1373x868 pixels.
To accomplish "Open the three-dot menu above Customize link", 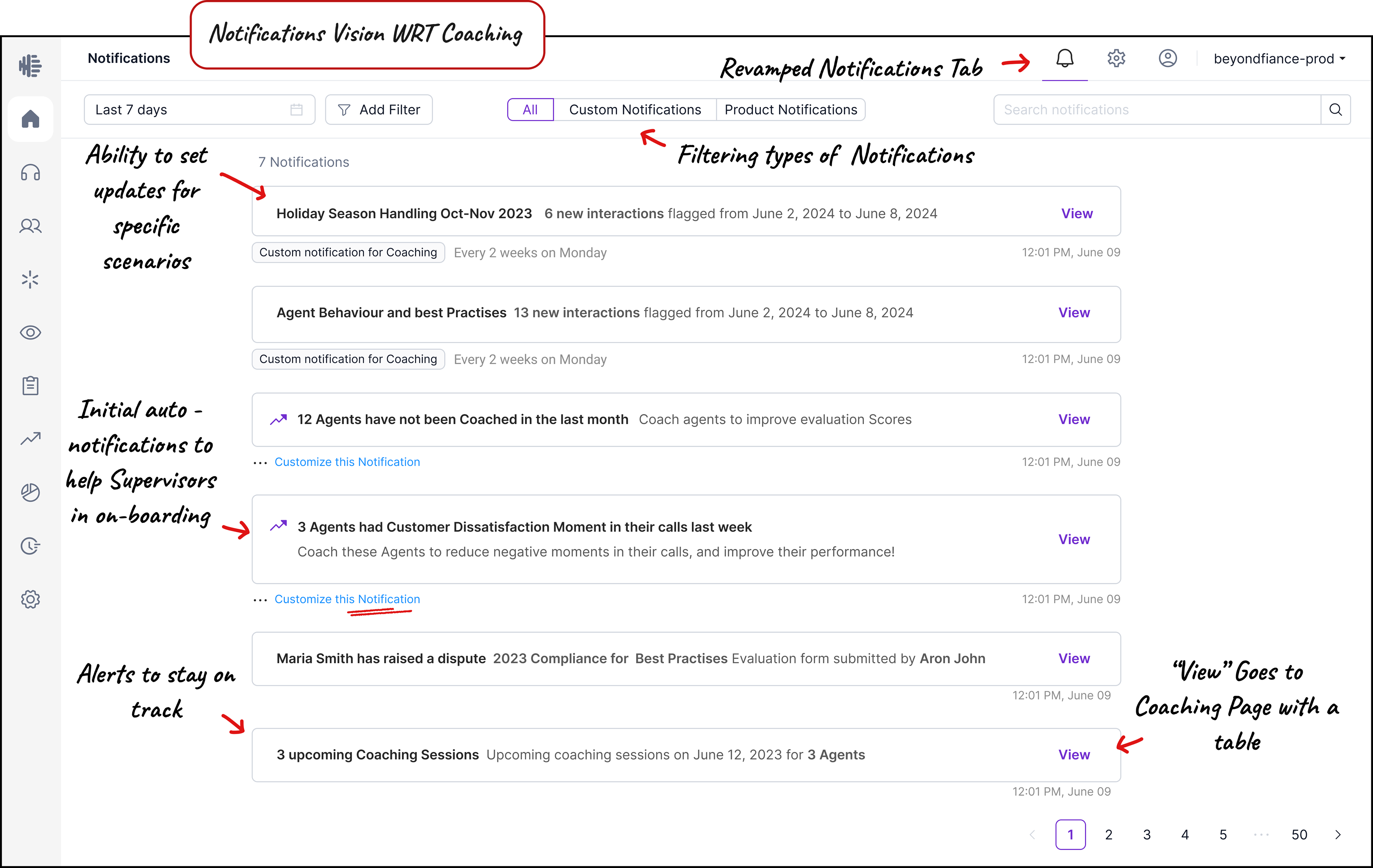I will coord(260,462).
